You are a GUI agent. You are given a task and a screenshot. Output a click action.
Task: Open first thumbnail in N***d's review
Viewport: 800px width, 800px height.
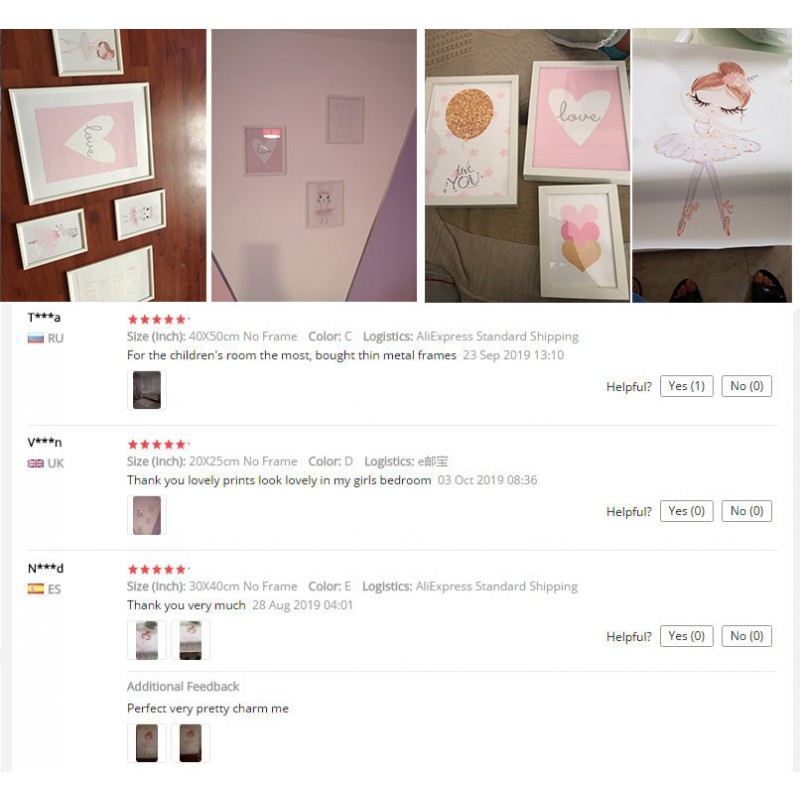[147, 640]
